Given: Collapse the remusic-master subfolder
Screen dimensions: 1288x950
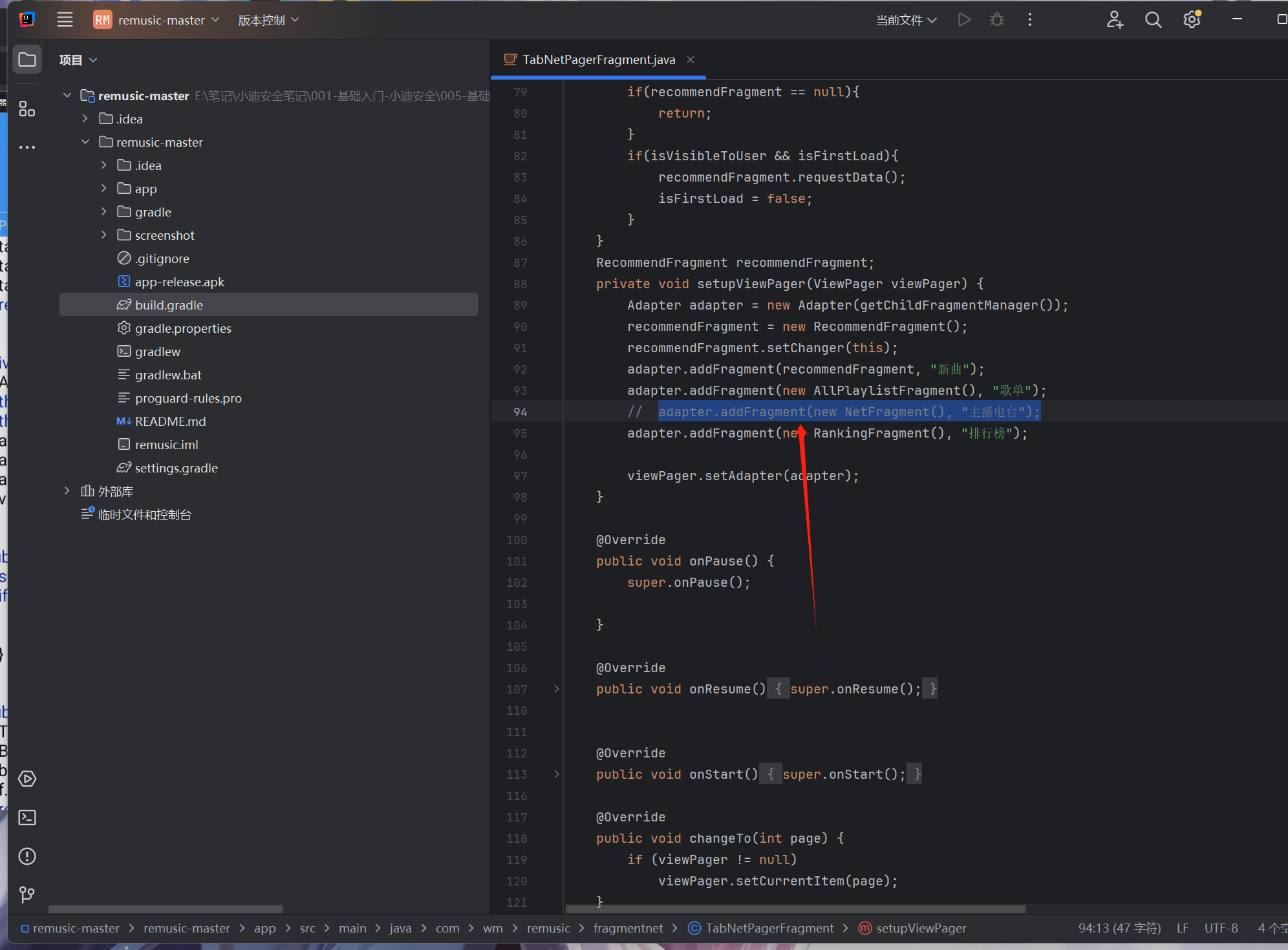Looking at the screenshot, I should point(85,142).
